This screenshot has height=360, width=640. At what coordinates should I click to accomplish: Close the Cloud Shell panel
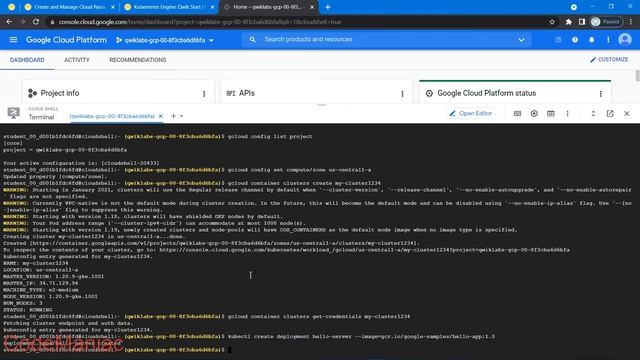coord(627,113)
